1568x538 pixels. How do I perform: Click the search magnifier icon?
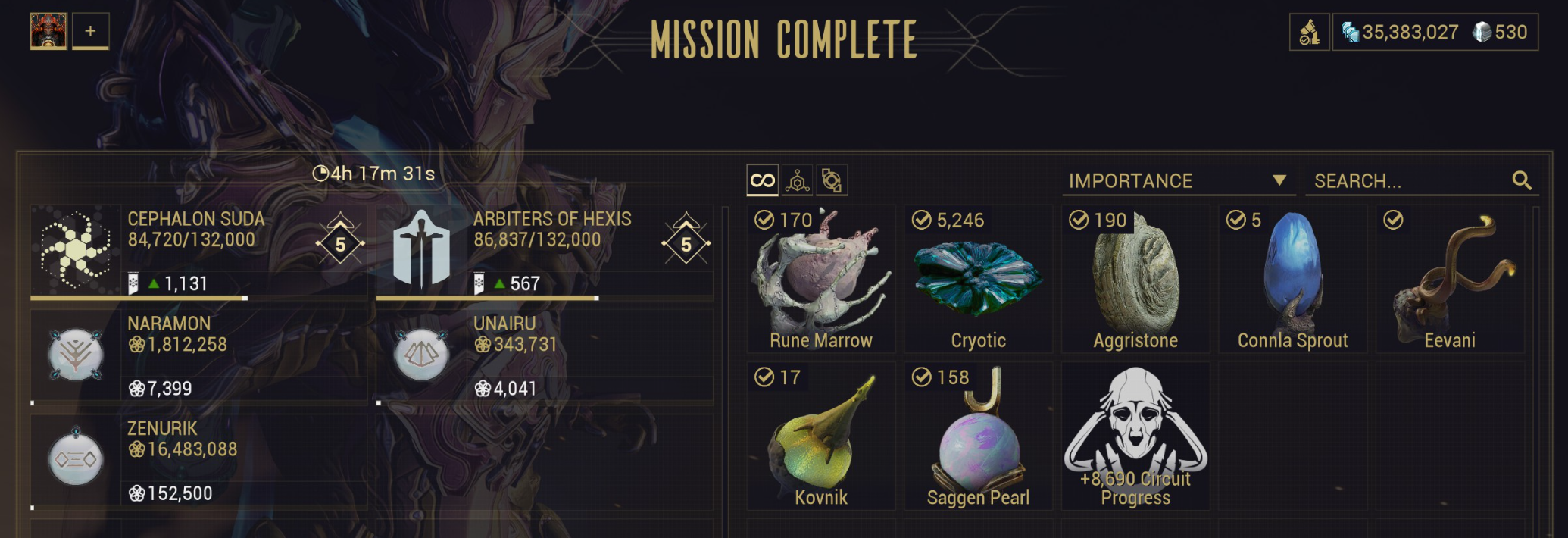pyautogui.click(x=1522, y=180)
